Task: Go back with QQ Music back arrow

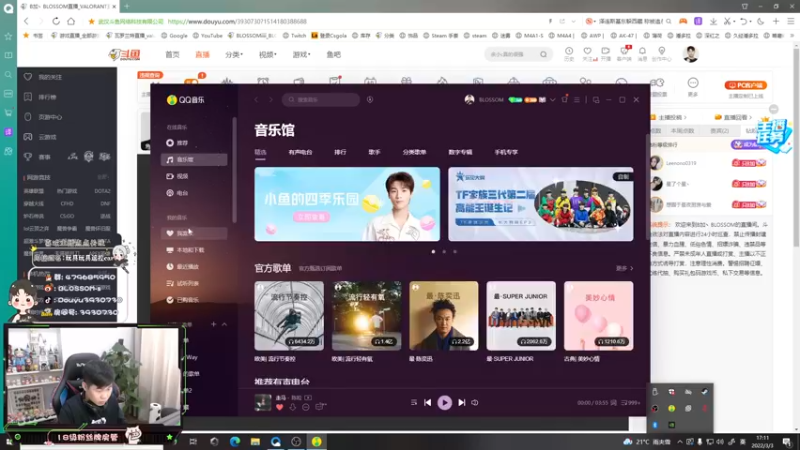Action: pos(257,99)
